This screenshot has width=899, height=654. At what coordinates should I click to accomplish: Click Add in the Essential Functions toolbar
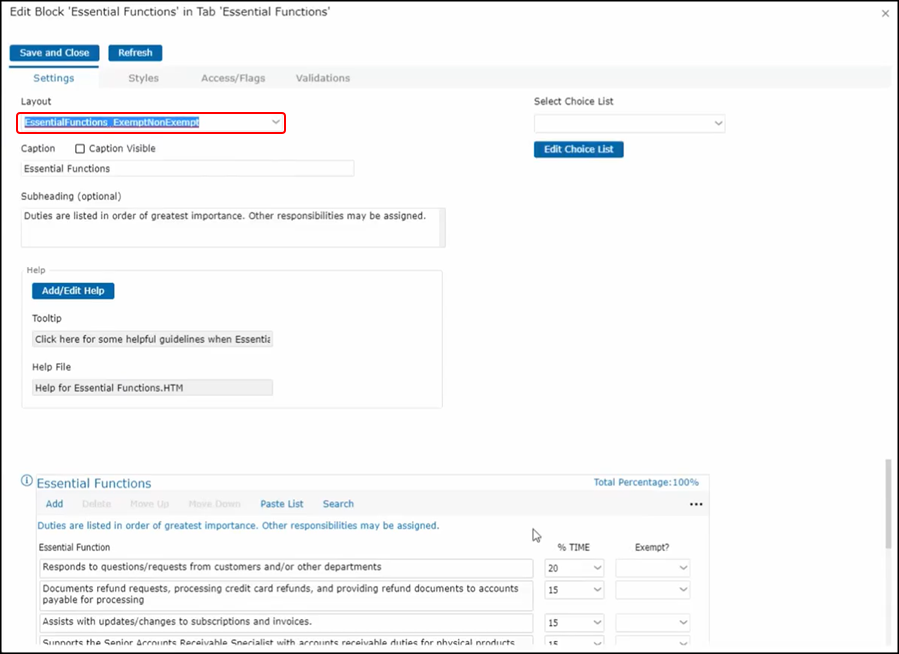coord(54,504)
